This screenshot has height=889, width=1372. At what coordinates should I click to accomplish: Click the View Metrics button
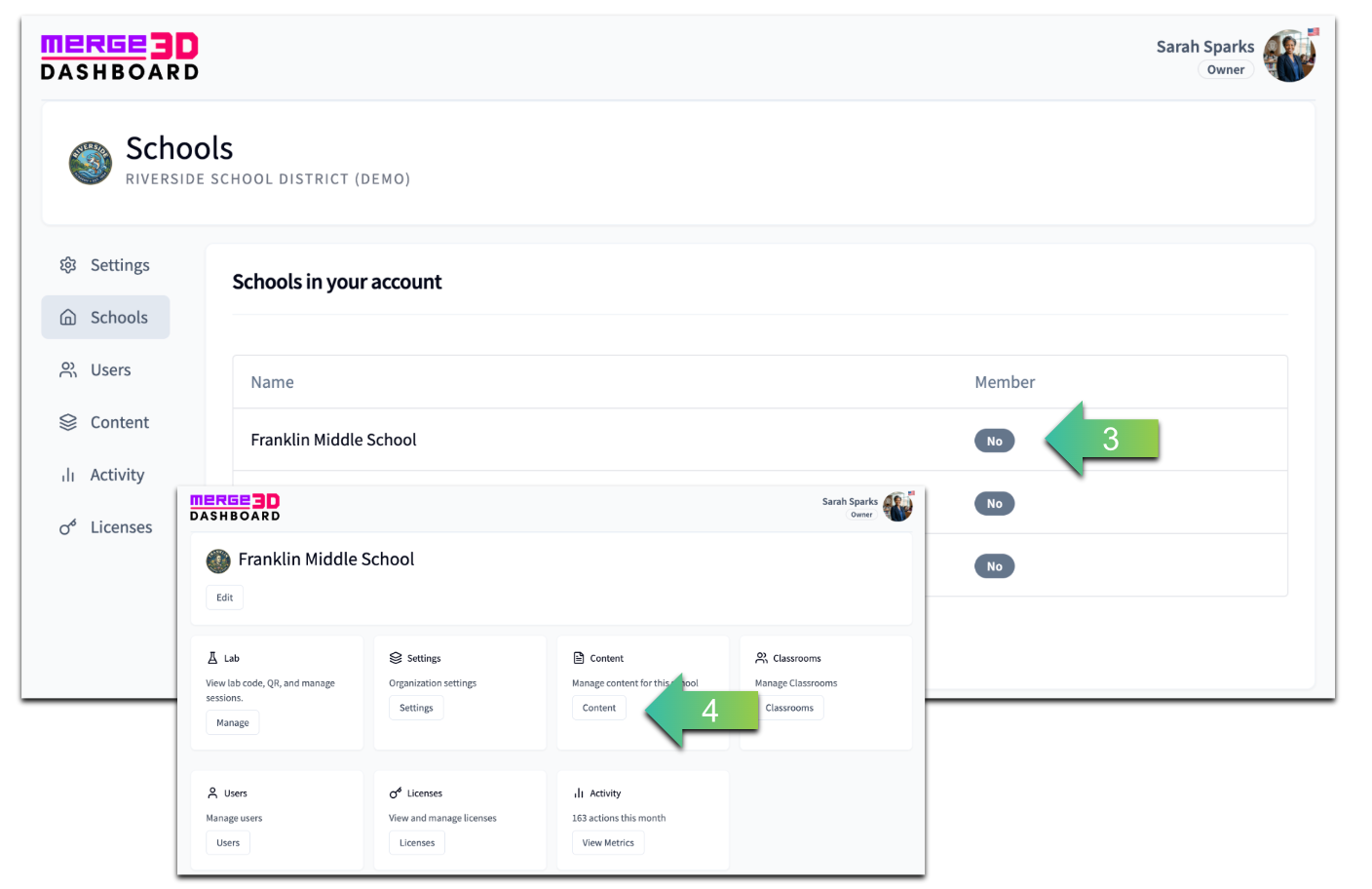[x=608, y=843]
